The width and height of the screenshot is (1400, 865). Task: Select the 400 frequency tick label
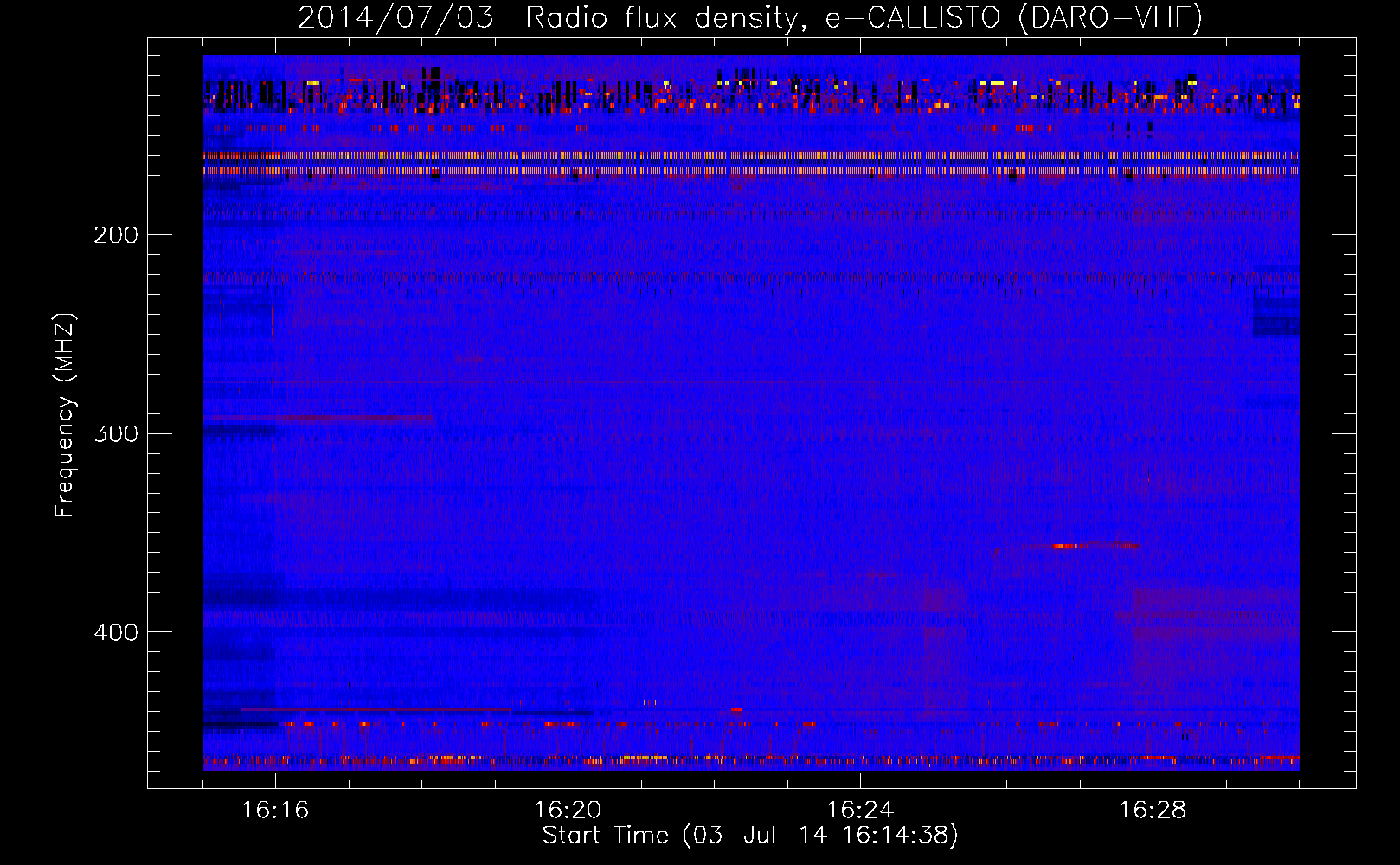click(116, 632)
